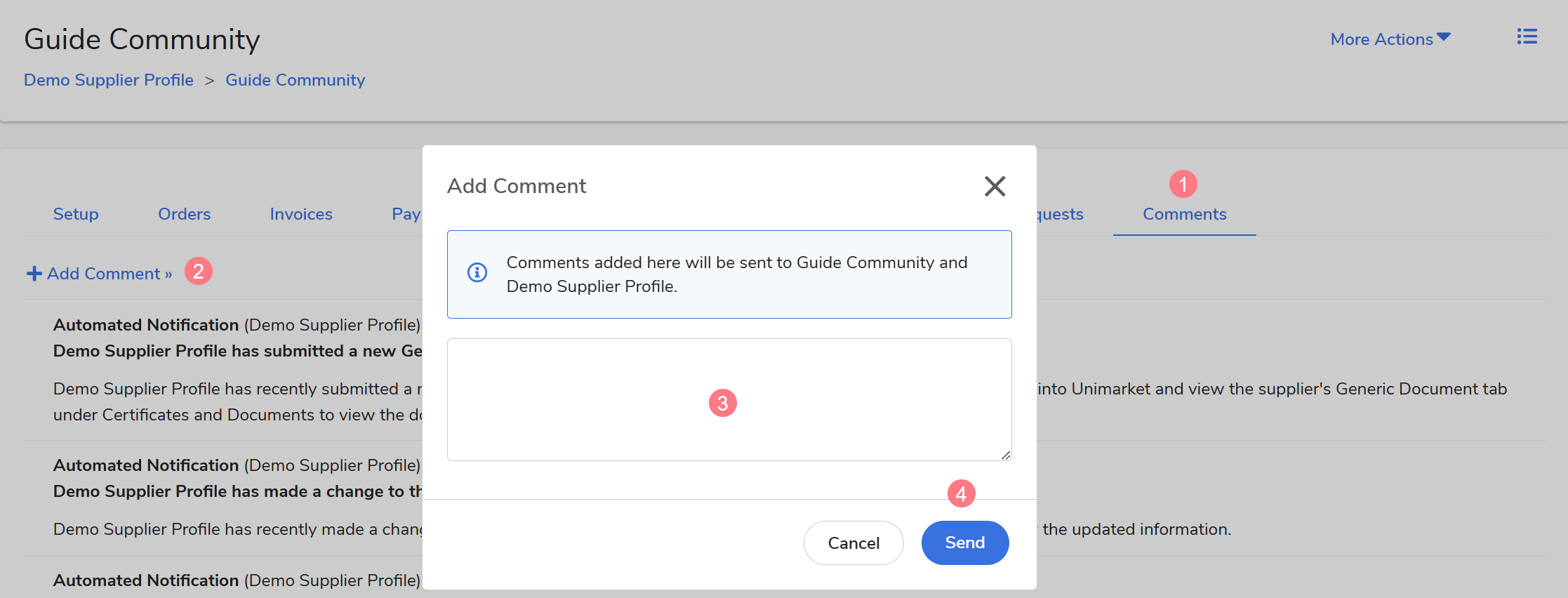
Task: Click the red badge numbered 2
Action: (199, 271)
